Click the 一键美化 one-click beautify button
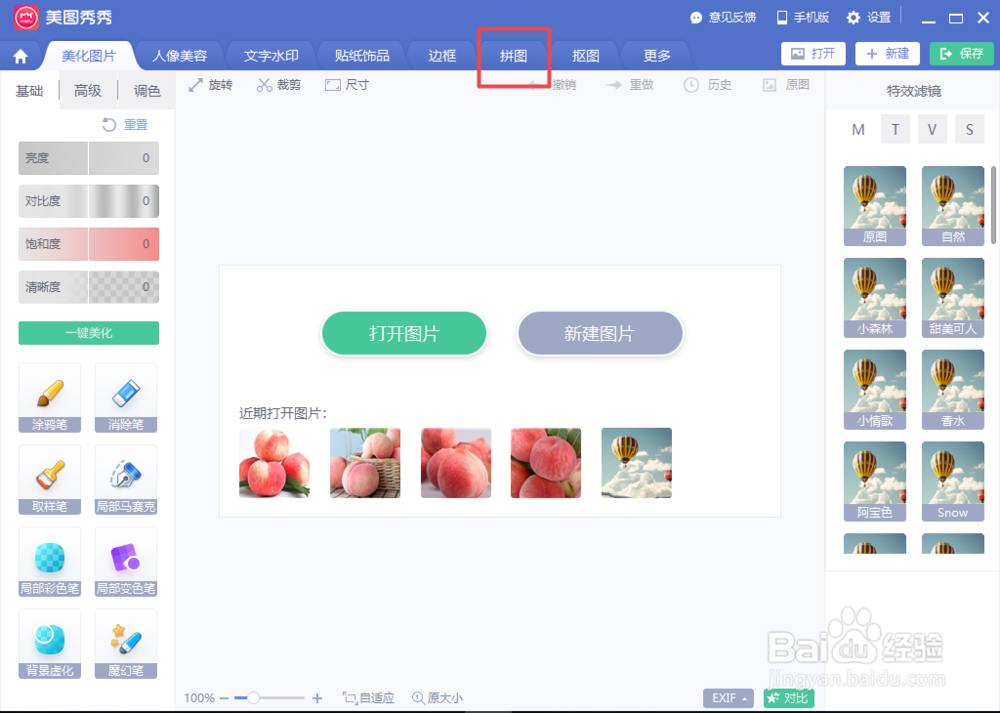The image size is (1000, 713). [88, 331]
